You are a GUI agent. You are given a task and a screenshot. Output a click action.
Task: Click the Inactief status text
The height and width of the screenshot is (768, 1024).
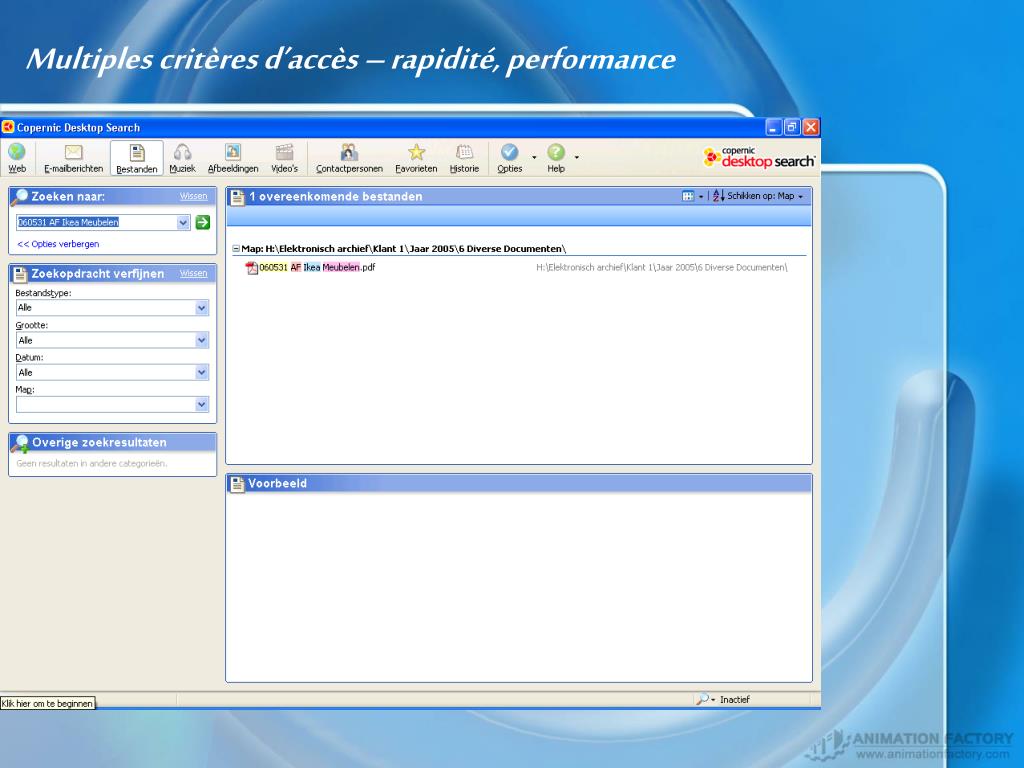735,699
